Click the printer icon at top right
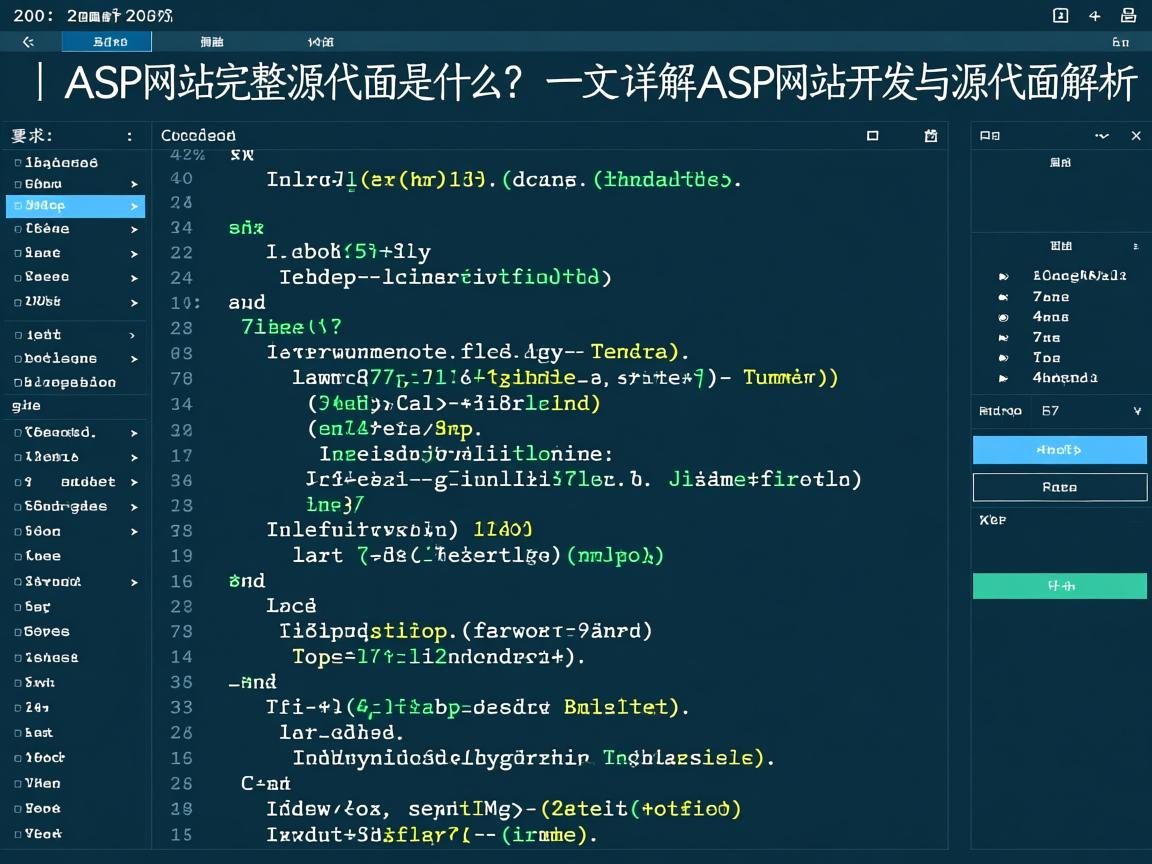This screenshot has height=864, width=1152. tap(1129, 15)
